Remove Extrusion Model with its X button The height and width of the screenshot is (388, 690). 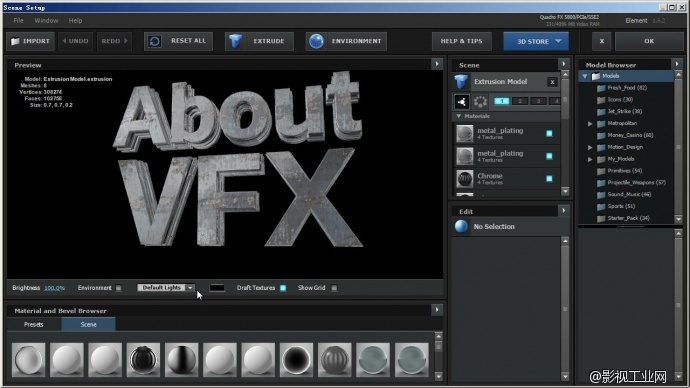pyautogui.click(x=552, y=82)
